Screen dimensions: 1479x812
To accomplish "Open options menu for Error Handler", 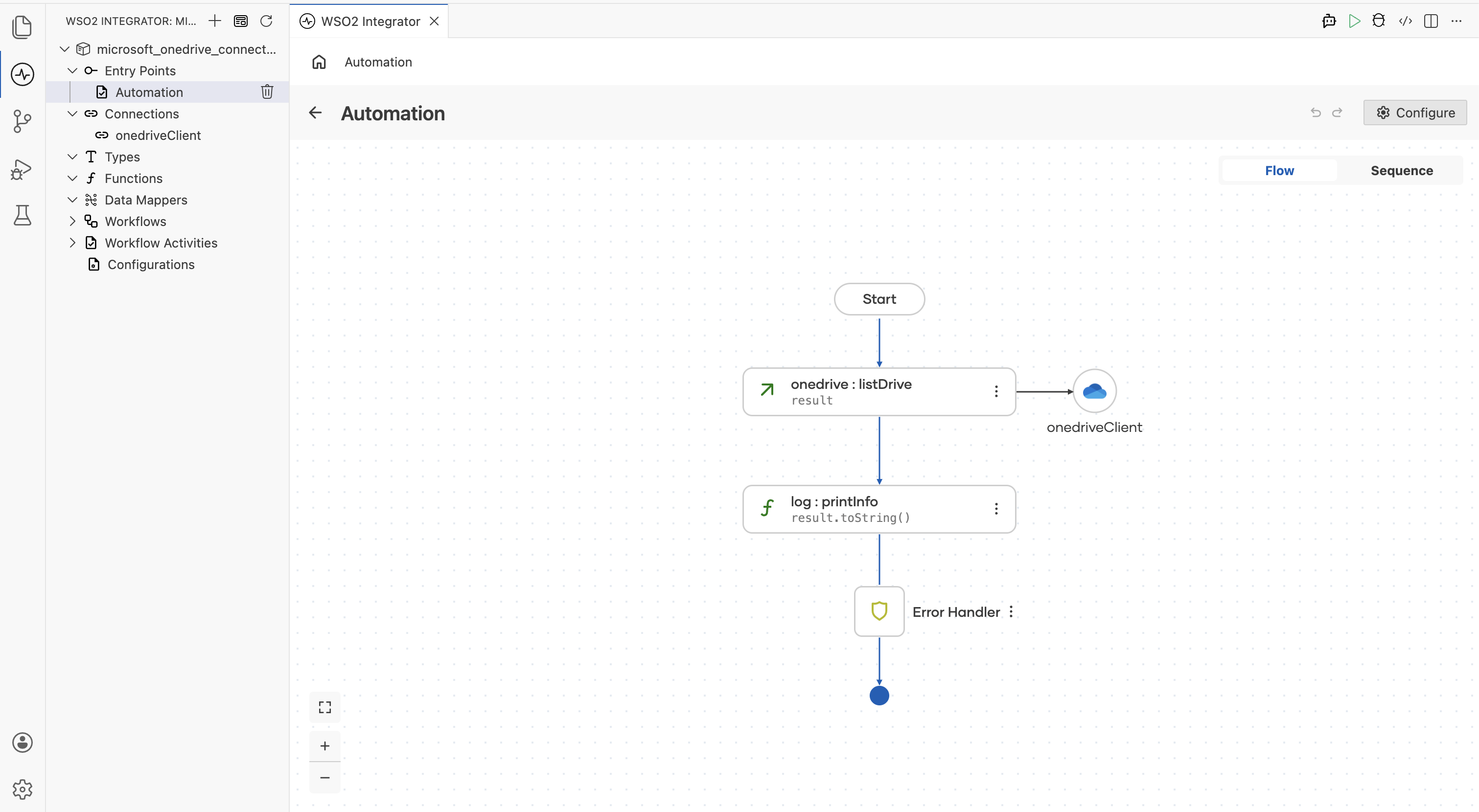I will tap(1011, 612).
